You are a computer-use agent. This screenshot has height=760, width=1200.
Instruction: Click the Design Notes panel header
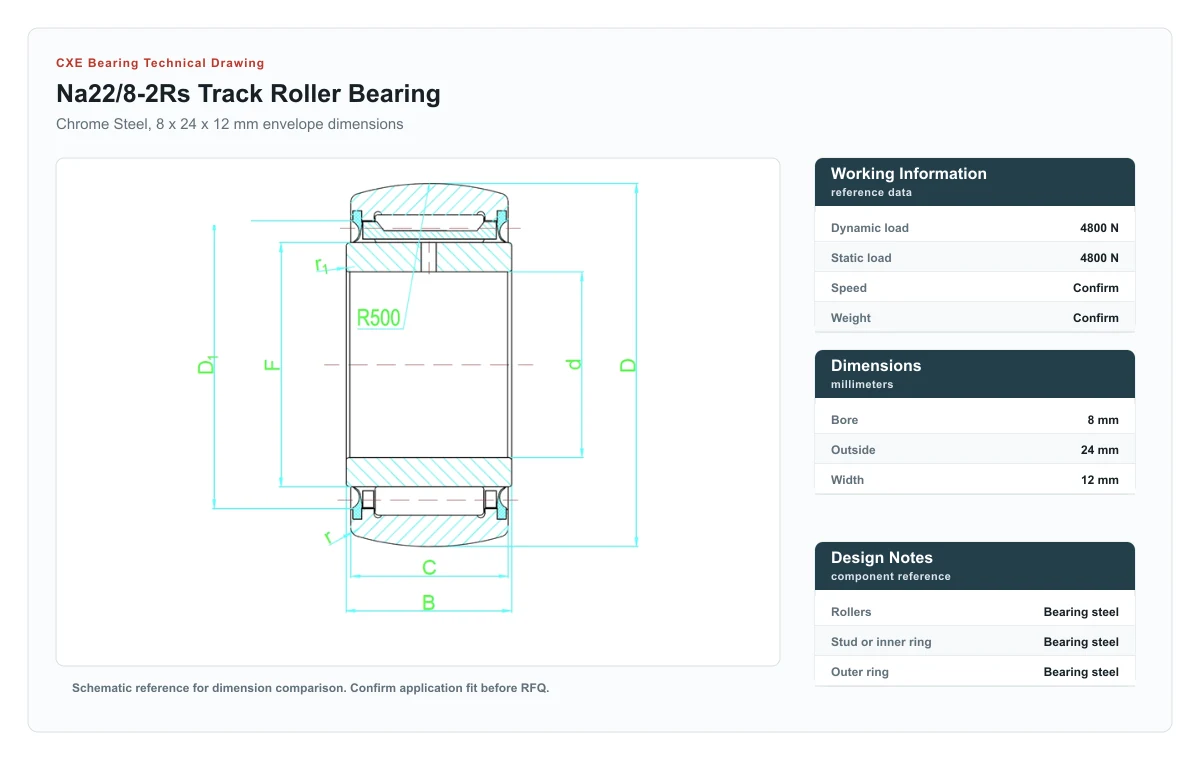pos(975,566)
